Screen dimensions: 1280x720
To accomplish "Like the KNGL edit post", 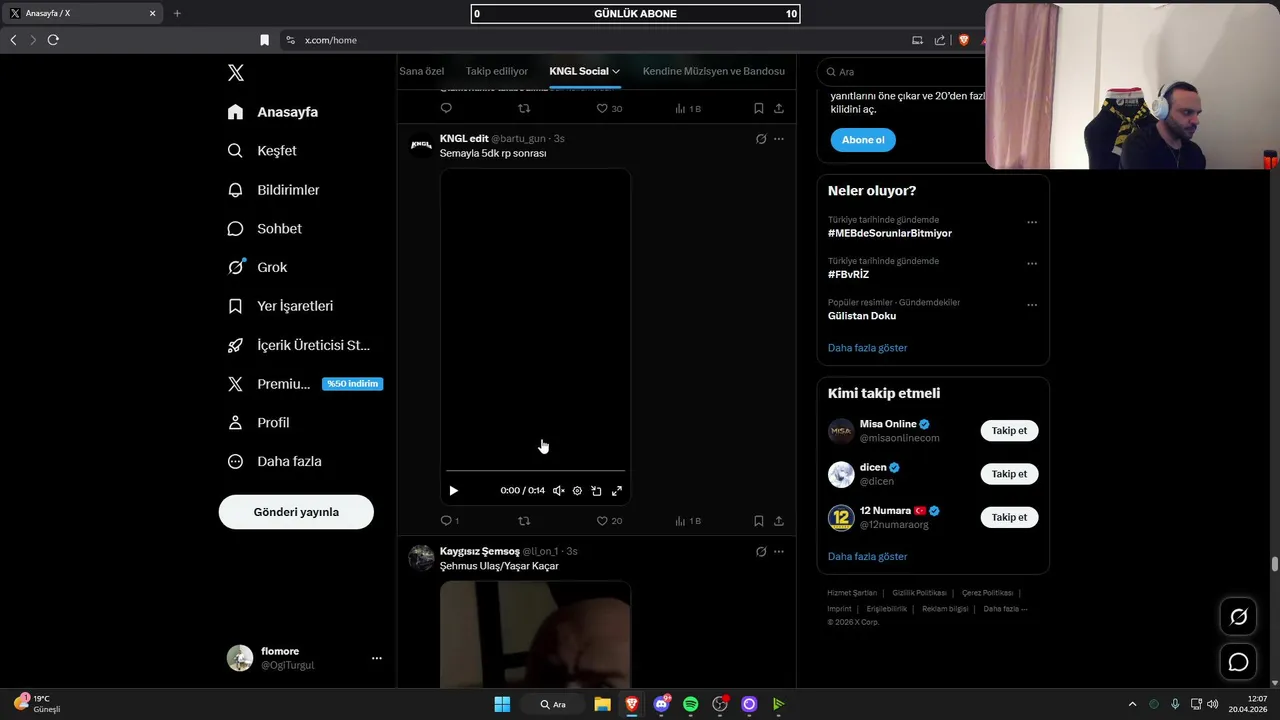I will (609, 521).
